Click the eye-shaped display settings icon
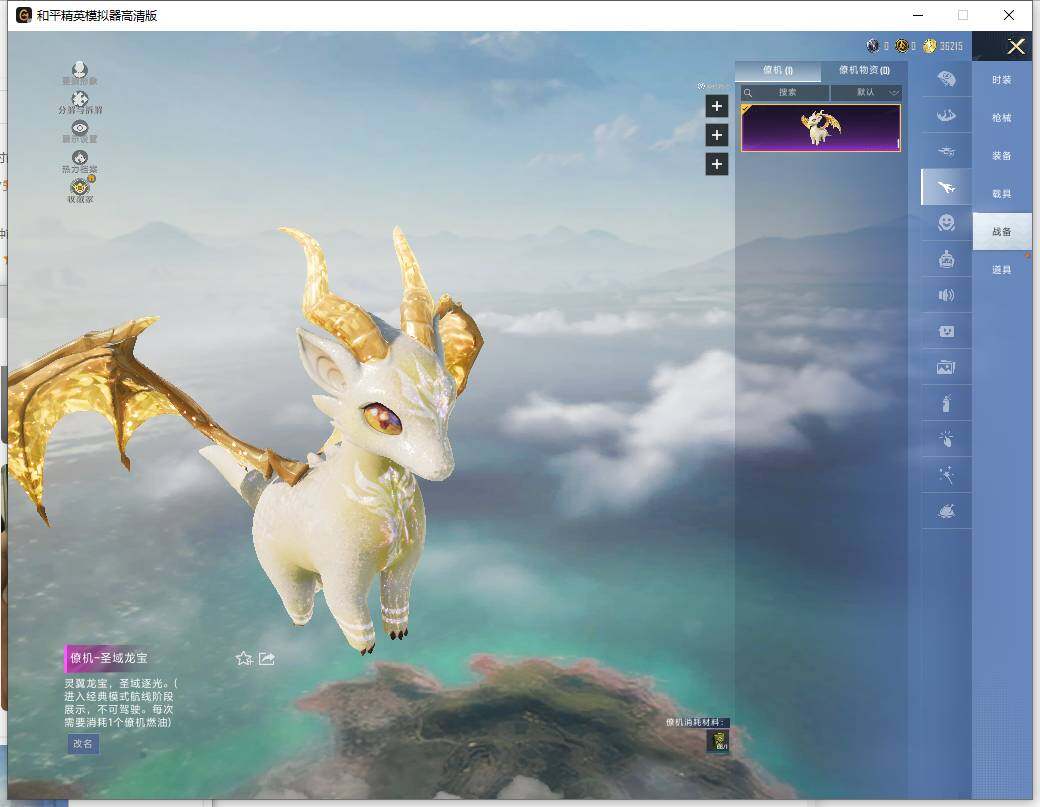1040x807 pixels. (80, 131)
